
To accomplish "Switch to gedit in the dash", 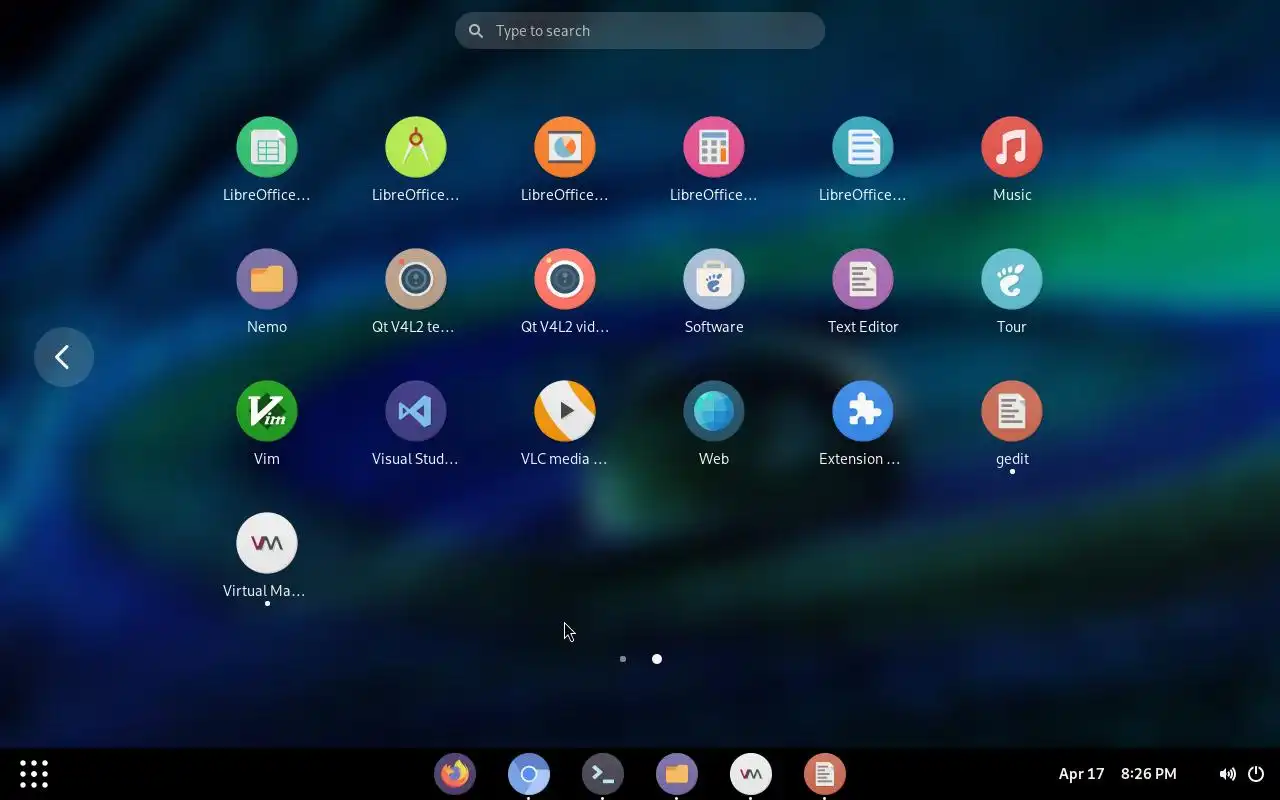I will pyautogui.click(x=825, y=774).
